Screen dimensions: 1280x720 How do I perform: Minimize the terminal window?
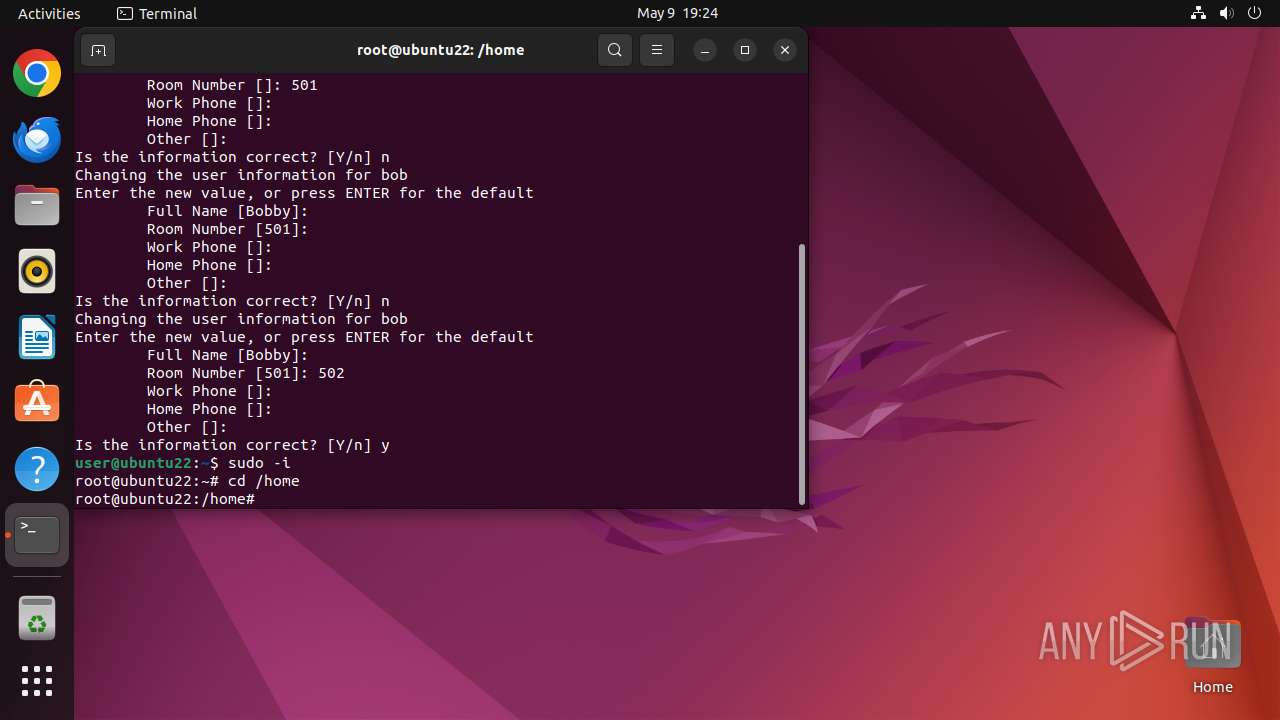[705, 50]
